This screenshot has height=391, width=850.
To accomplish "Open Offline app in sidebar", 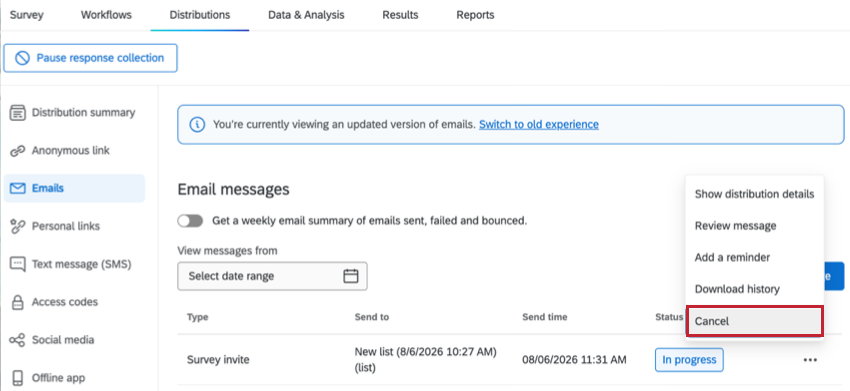I will click(74, 377).
